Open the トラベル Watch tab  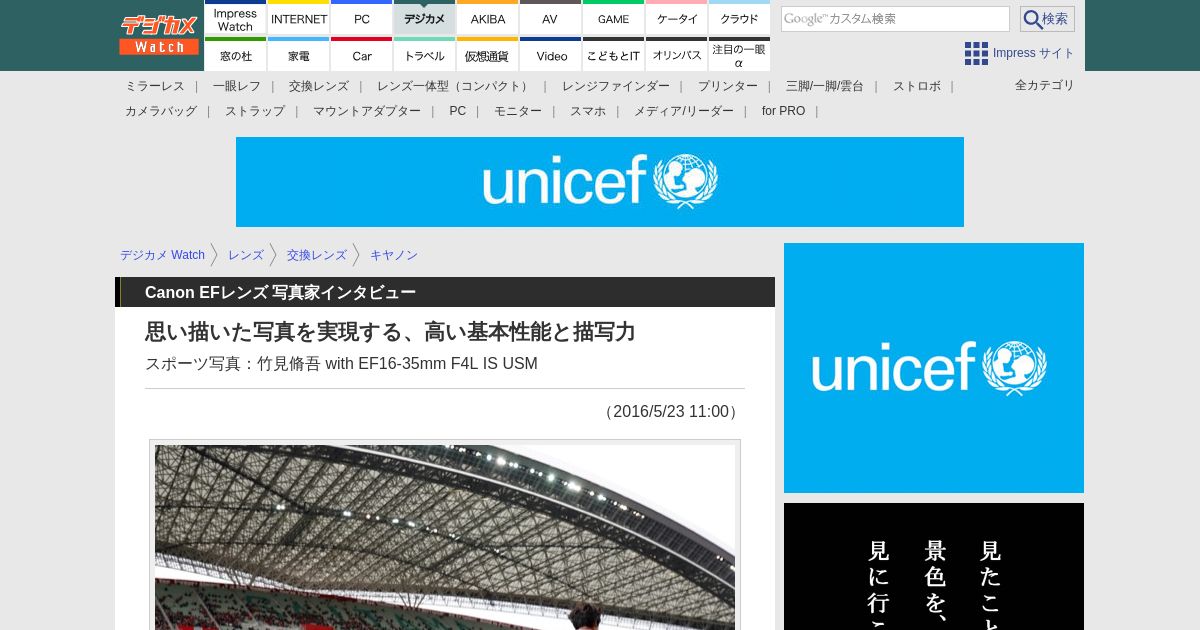pyautogui.click(x=425, y=55)
